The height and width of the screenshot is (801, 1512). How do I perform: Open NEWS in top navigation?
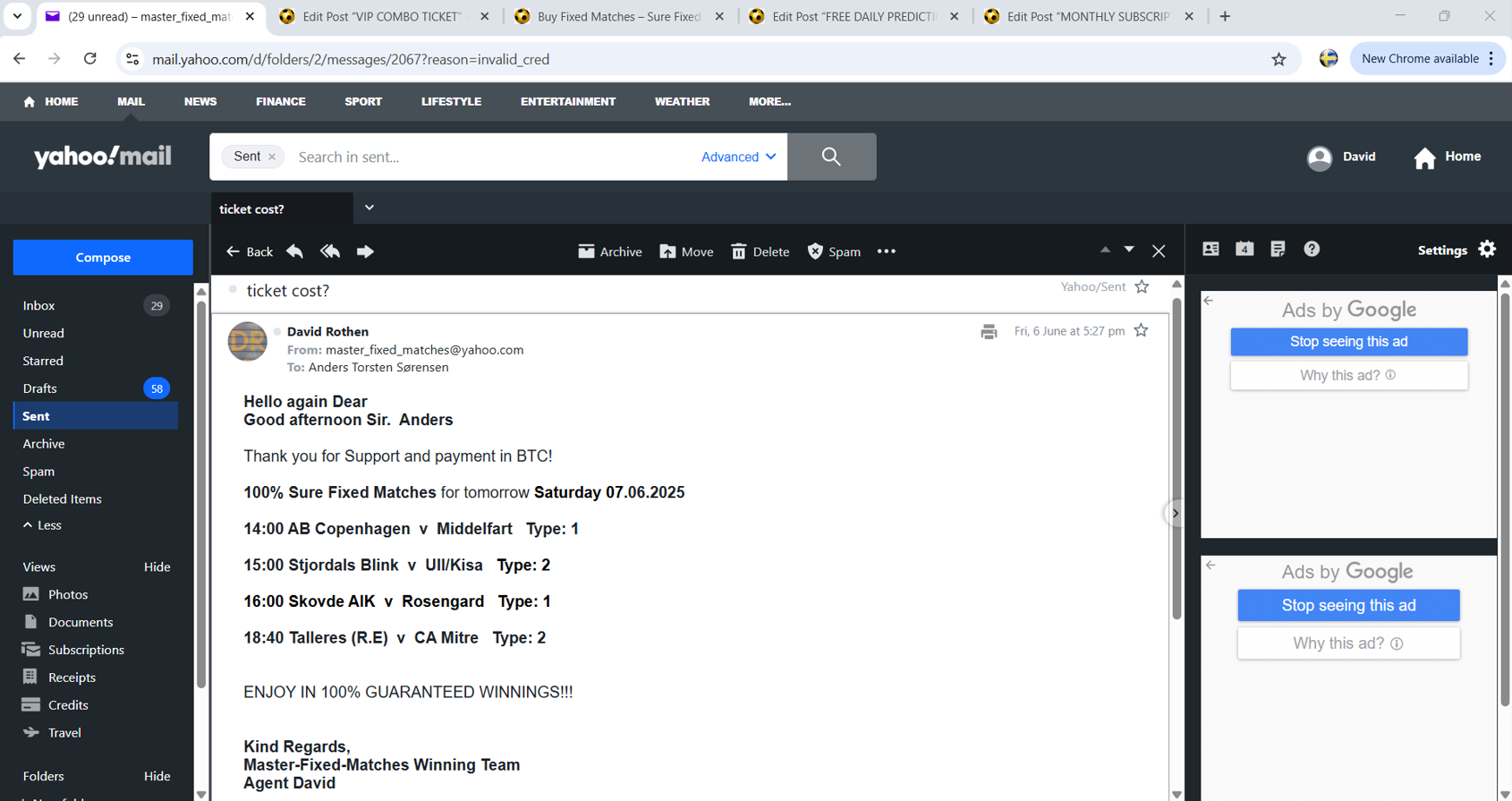[200, 102]
